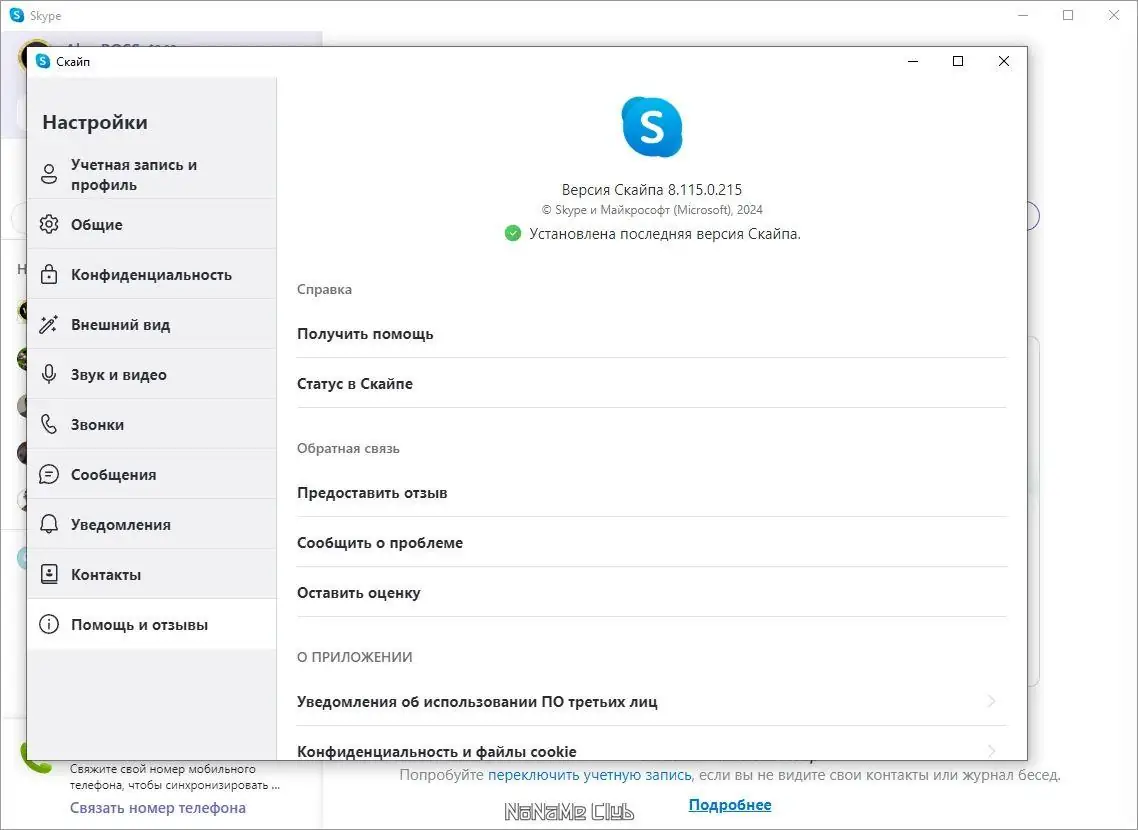The width and height of the screenshot is (1138, 830).
Task: Expand chevron for third-party notices row
Action: tap(991, 701)
